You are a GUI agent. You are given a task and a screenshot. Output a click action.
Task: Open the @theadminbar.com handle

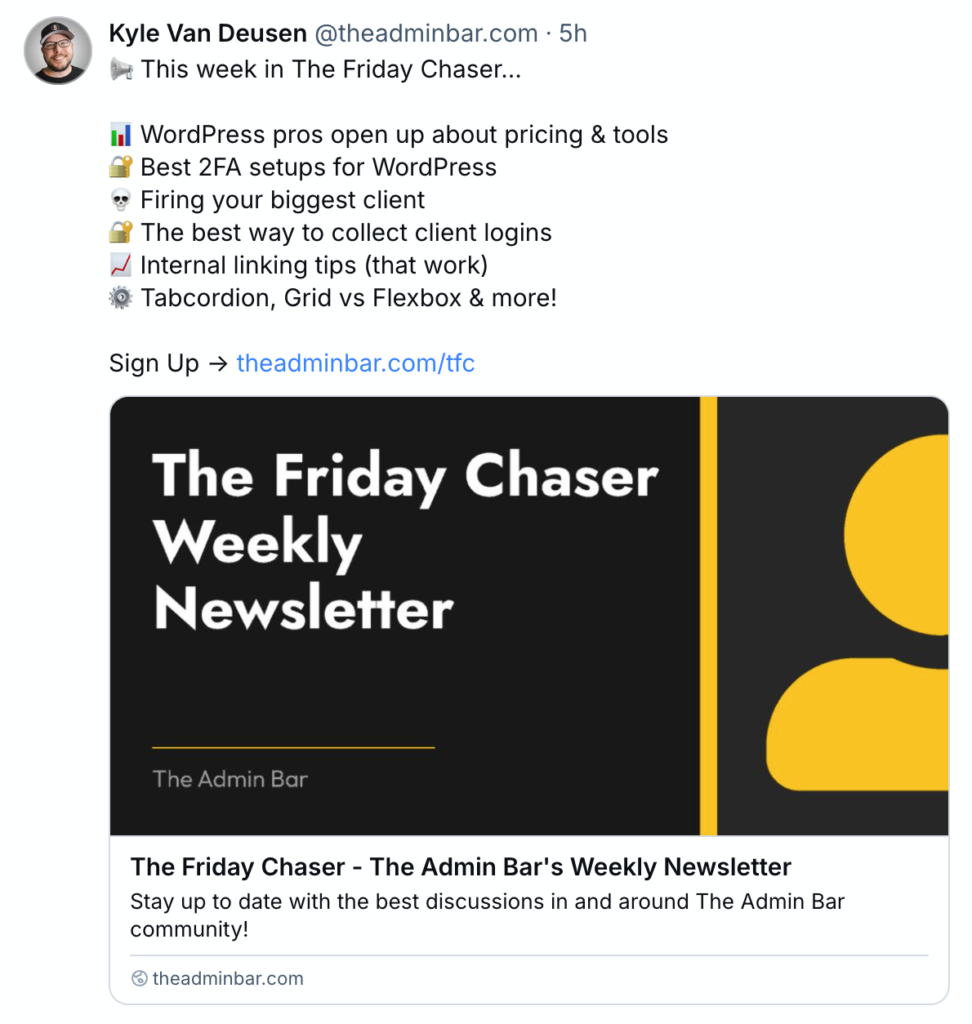click(426, 33)
